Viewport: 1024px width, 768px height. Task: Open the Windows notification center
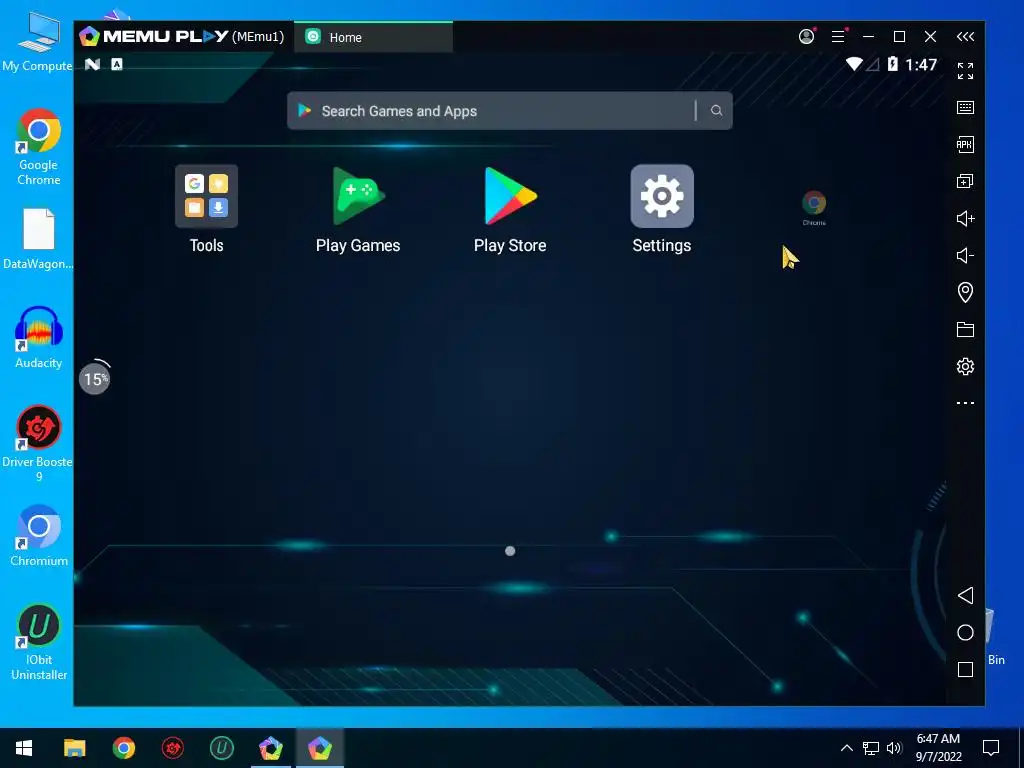tap(991, 748)
